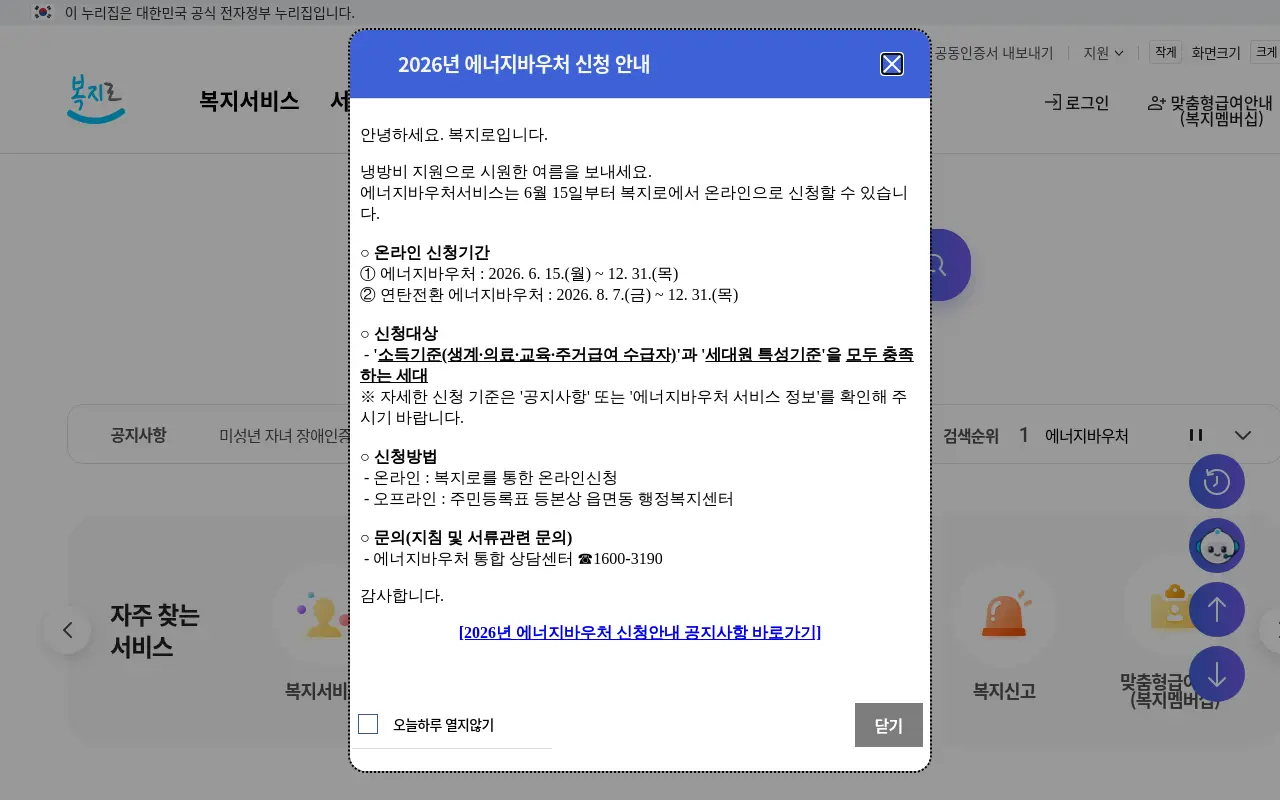Click the '크게' text size button
Screen dimensions: 1280x800
pyautogui.click(x=1266, y=52)
